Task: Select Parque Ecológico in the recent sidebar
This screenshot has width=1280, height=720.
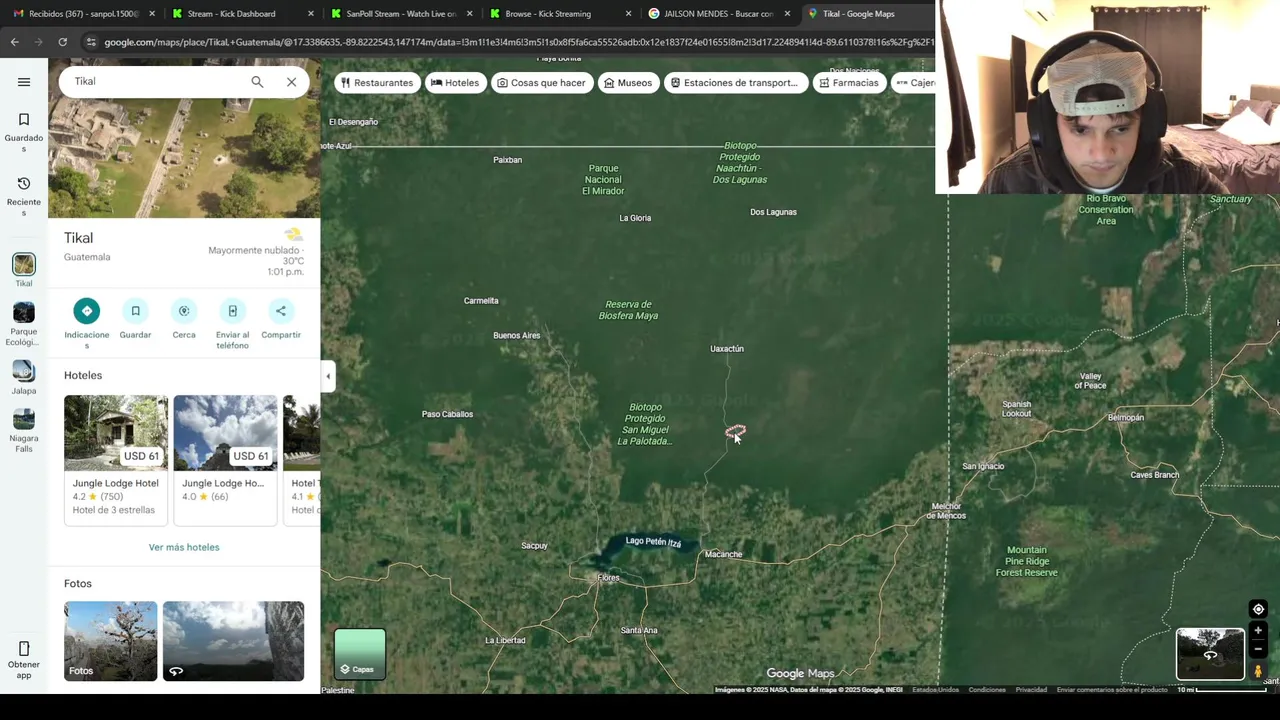Action: [x=24, y=324]
